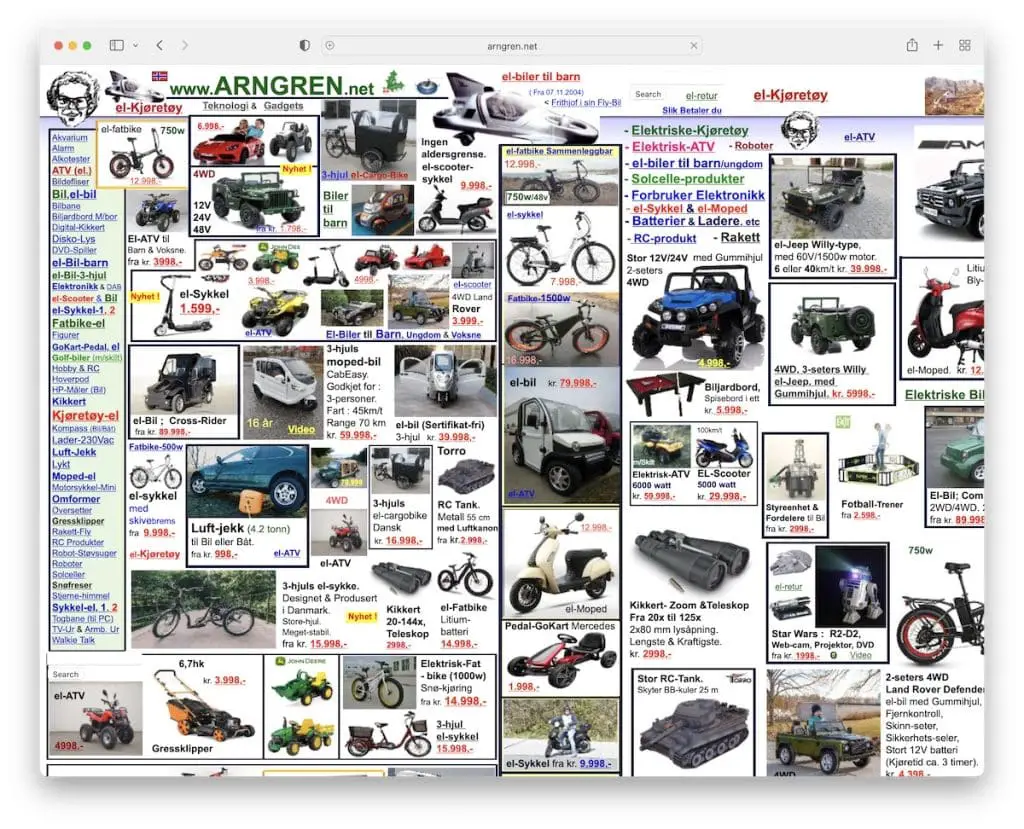
Task: Show the tab overview grid icon
Action: point(965,45)
